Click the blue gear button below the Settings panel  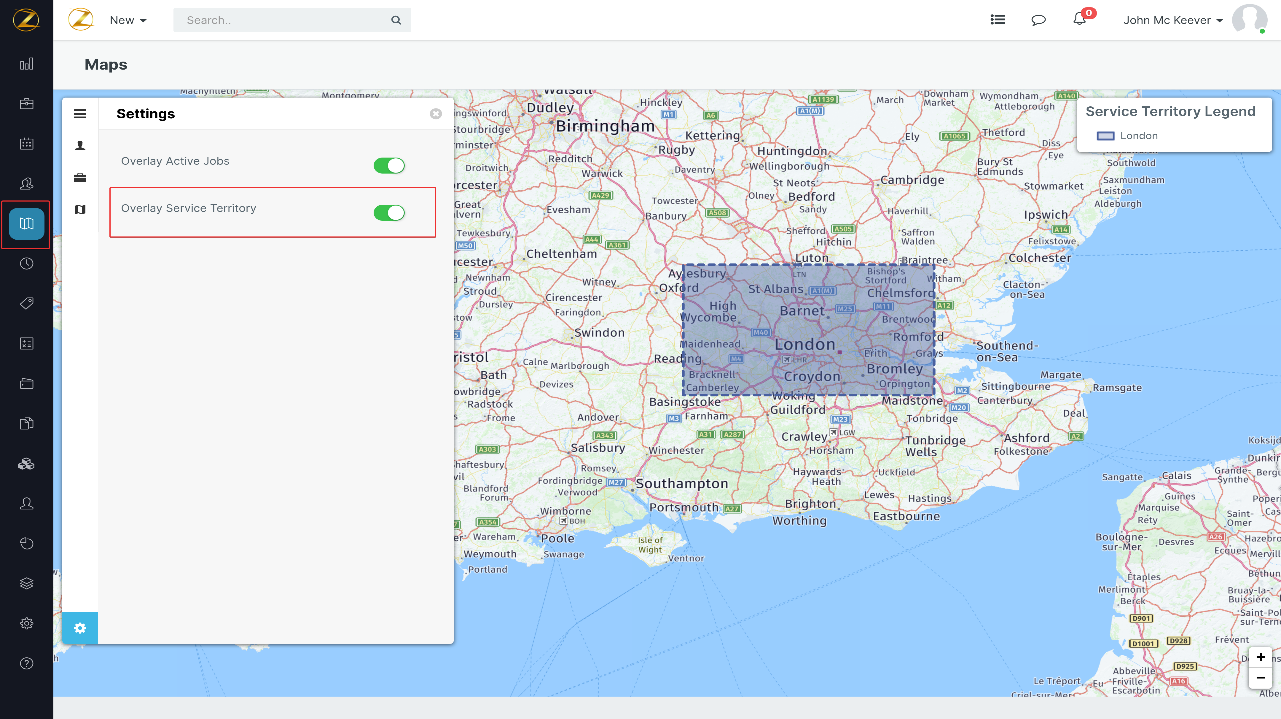[80, 628]
